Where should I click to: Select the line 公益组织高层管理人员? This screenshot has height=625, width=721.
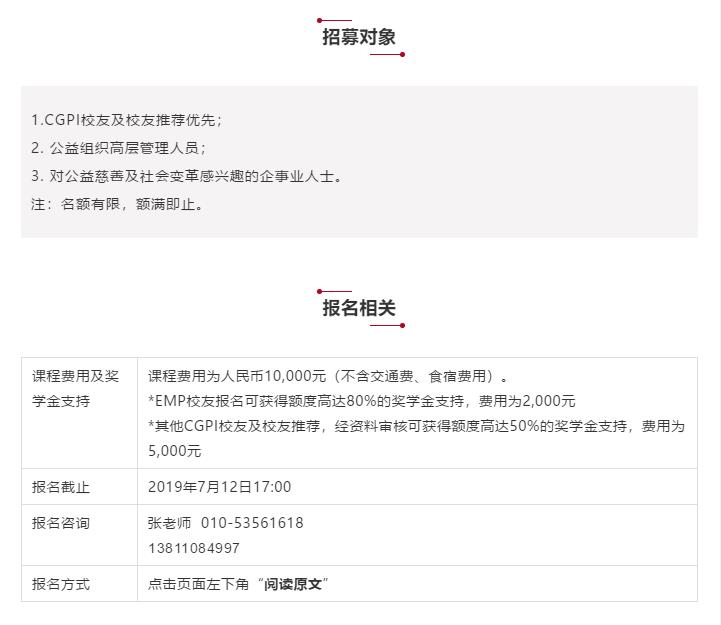click(x=119, y=148)
